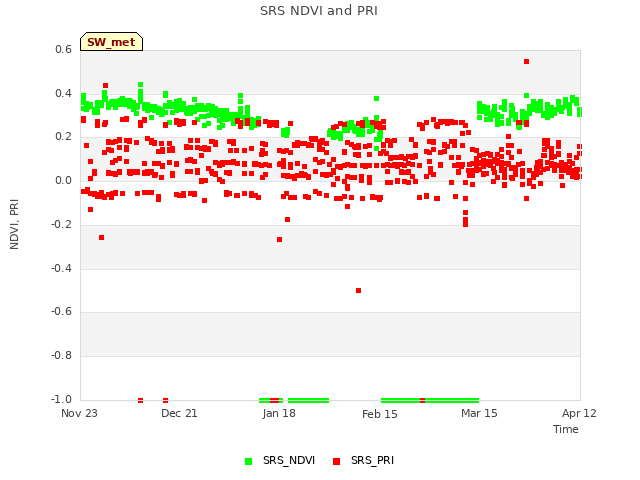This screenshot has height=480, width=640.
Task: Click the -0.4 y-axis tick label
Action: click(x=61, y=268)
